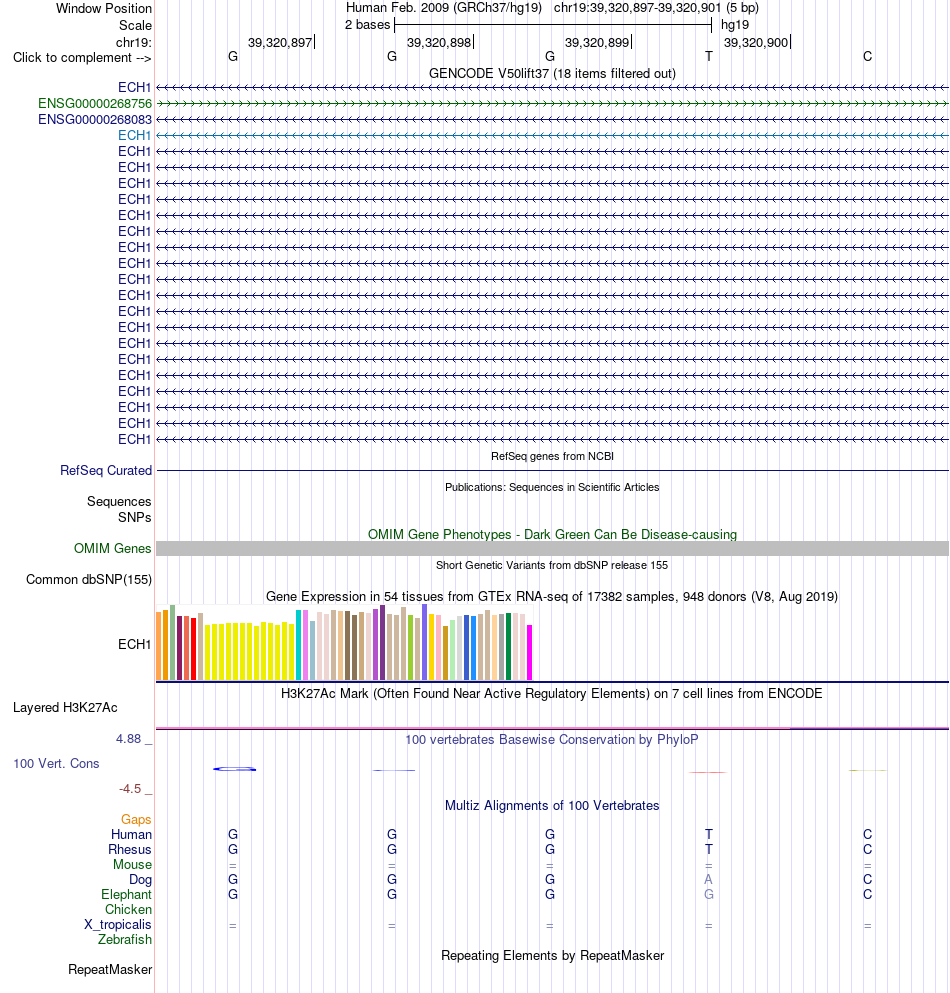Click the Scale track label

(136, 25)
